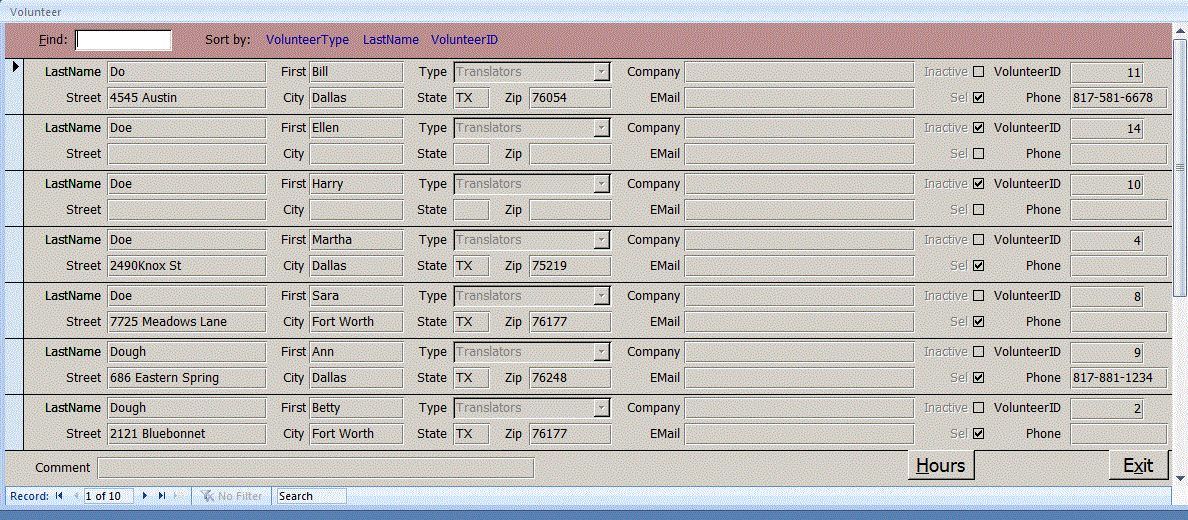Click the empty Phone field for Sara Doe
The width and height of the screenshot is (1188, 520).
[1118, 322]
